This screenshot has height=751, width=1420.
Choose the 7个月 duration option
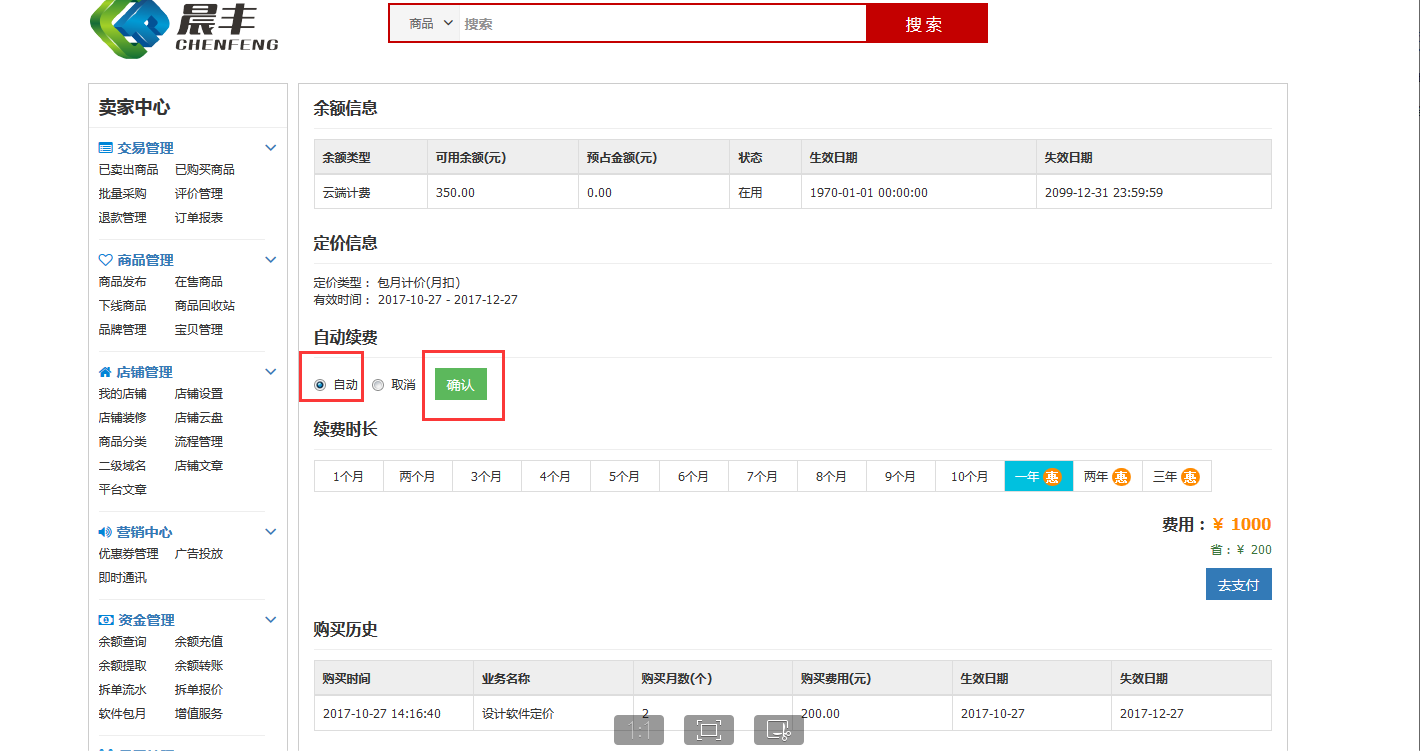(x=763, y=476)
